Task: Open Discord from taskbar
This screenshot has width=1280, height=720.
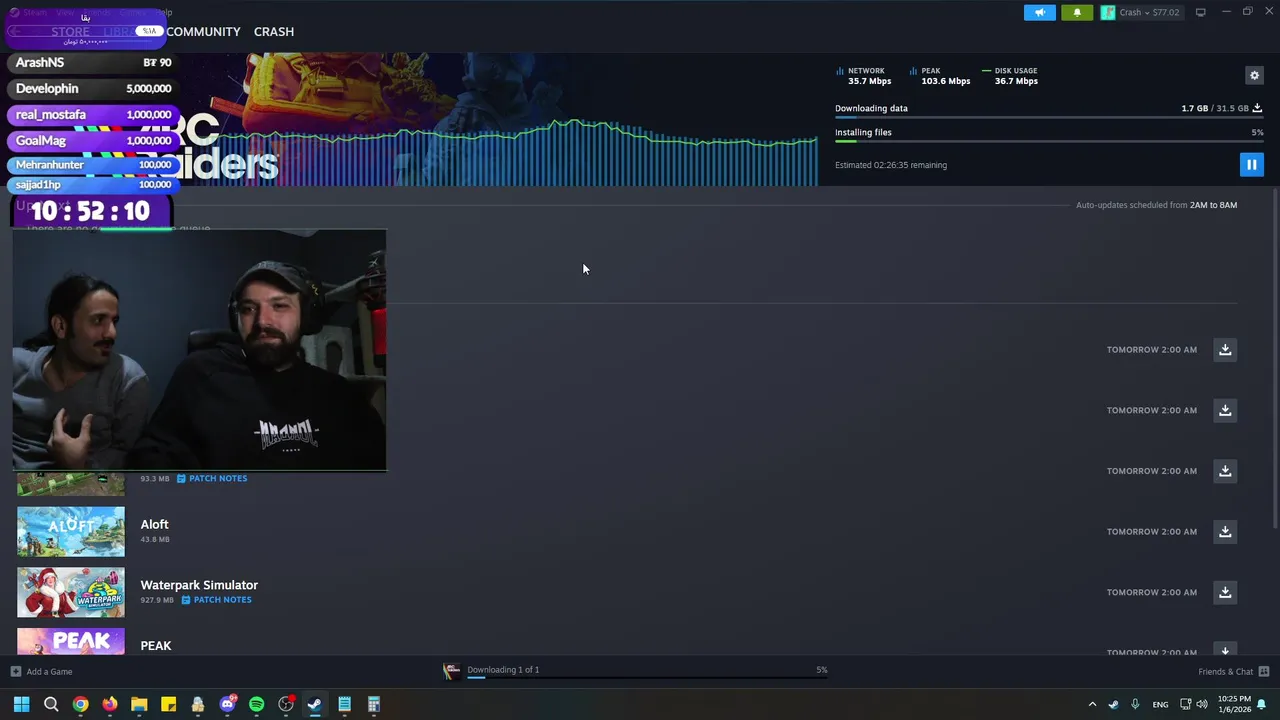Action: [227, 705]
